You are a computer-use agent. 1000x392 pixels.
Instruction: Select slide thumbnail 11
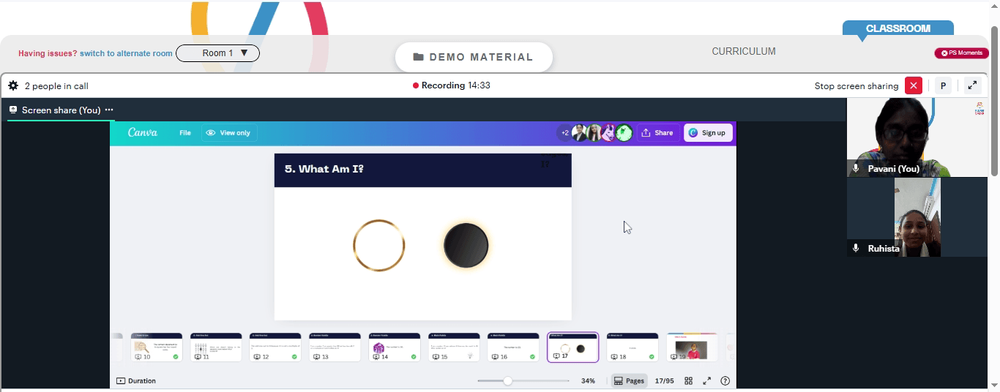point(216,347)
